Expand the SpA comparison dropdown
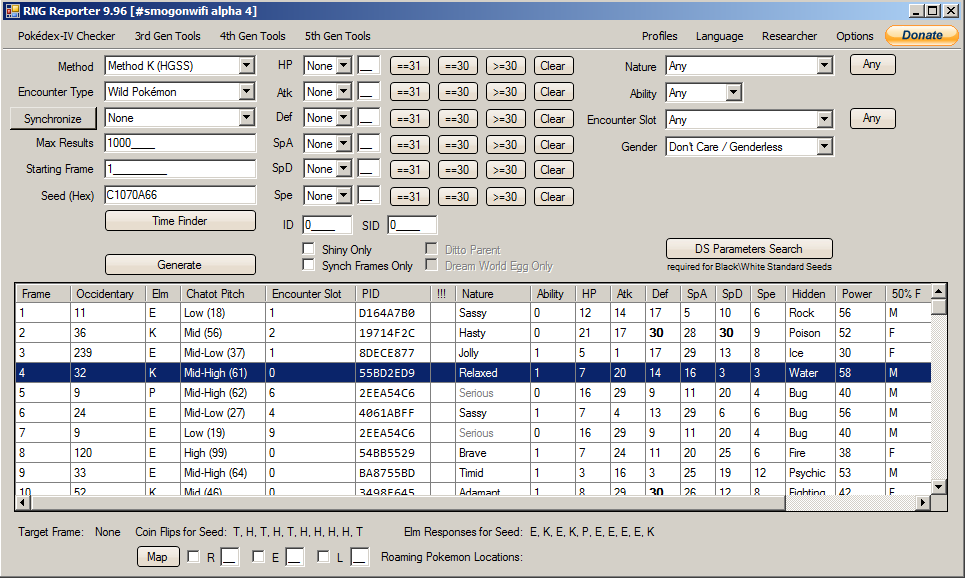 click(x=345, y=143)
